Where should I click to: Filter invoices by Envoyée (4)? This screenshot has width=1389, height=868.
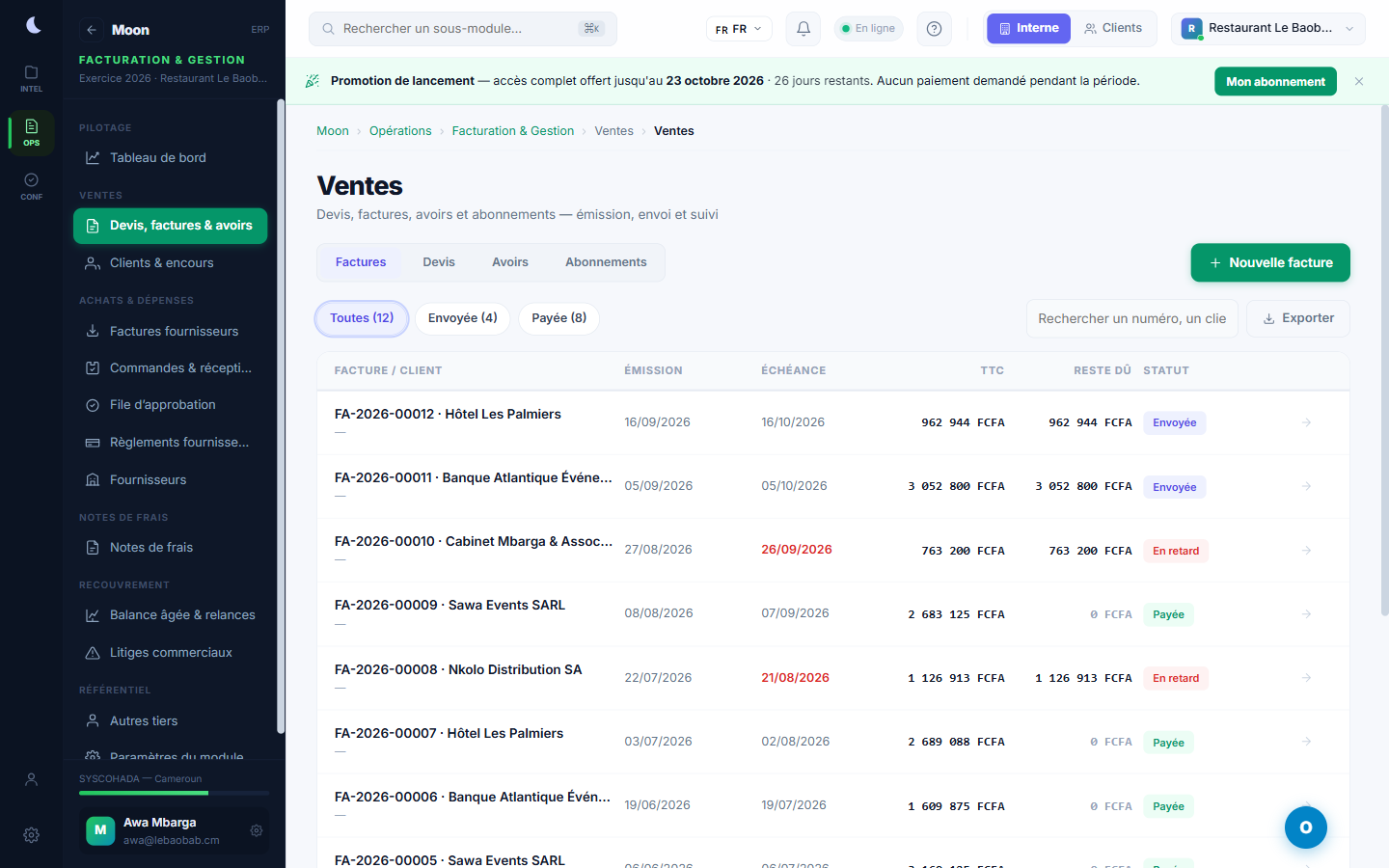[x=463, y=318]
